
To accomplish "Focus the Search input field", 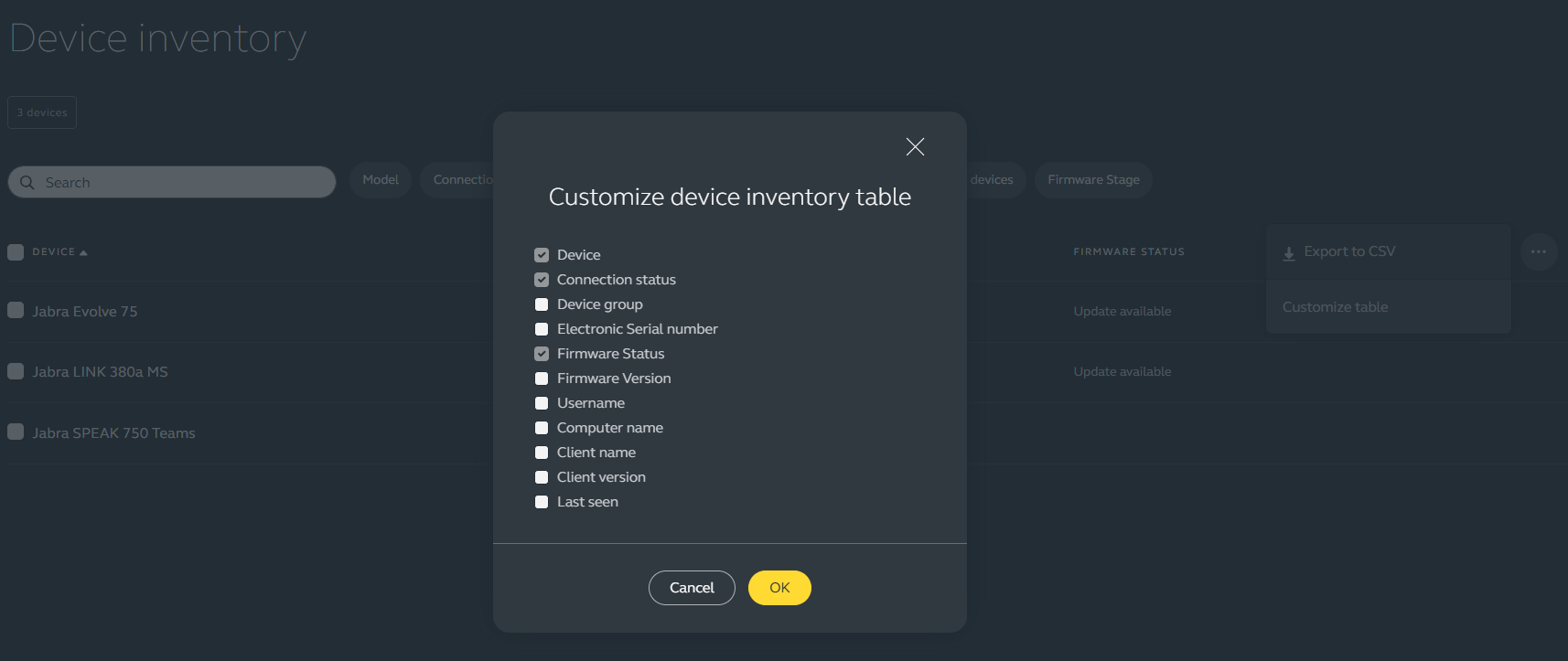I will click(x=172, y=182).
